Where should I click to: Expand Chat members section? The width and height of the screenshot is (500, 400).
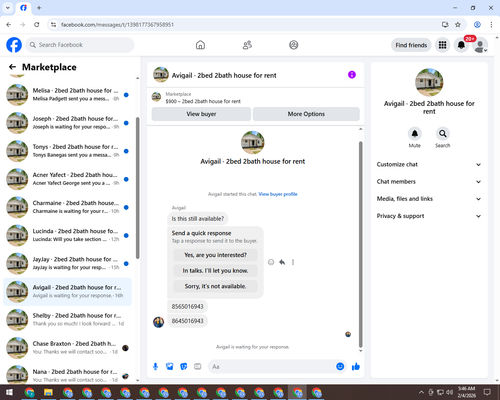pyautogui.click(x=429, y=182)
